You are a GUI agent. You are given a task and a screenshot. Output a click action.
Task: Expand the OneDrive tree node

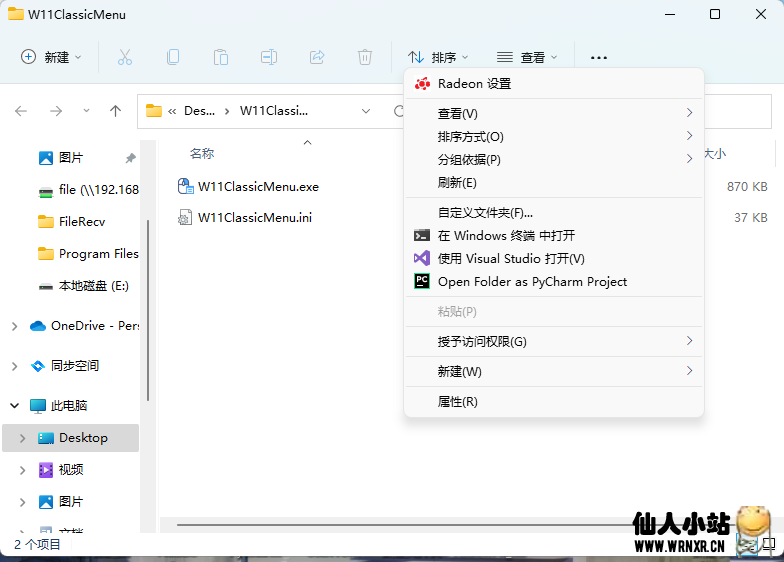click(x=14, y=326)
